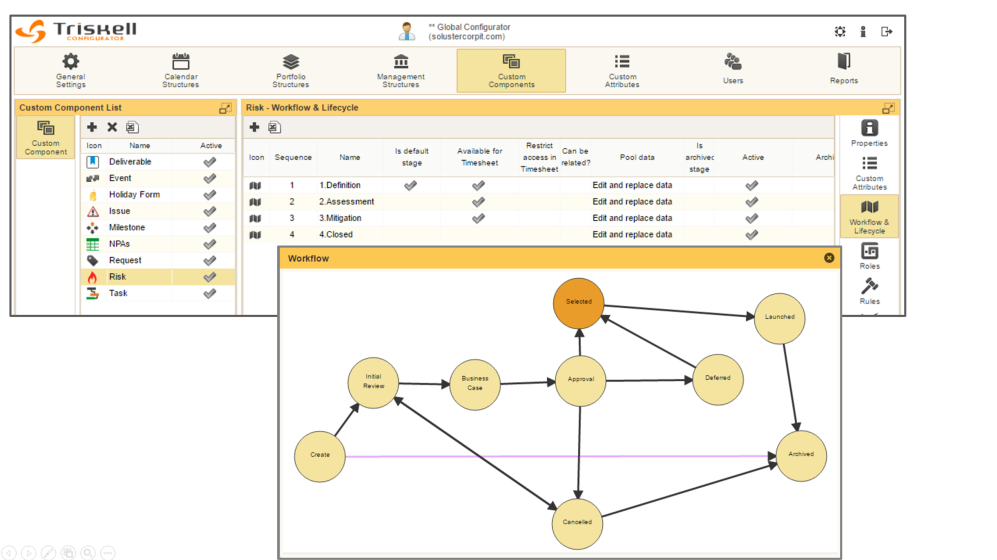Select the Launched workflow node
The image size is (997, 560).
[x=780, y=318]
